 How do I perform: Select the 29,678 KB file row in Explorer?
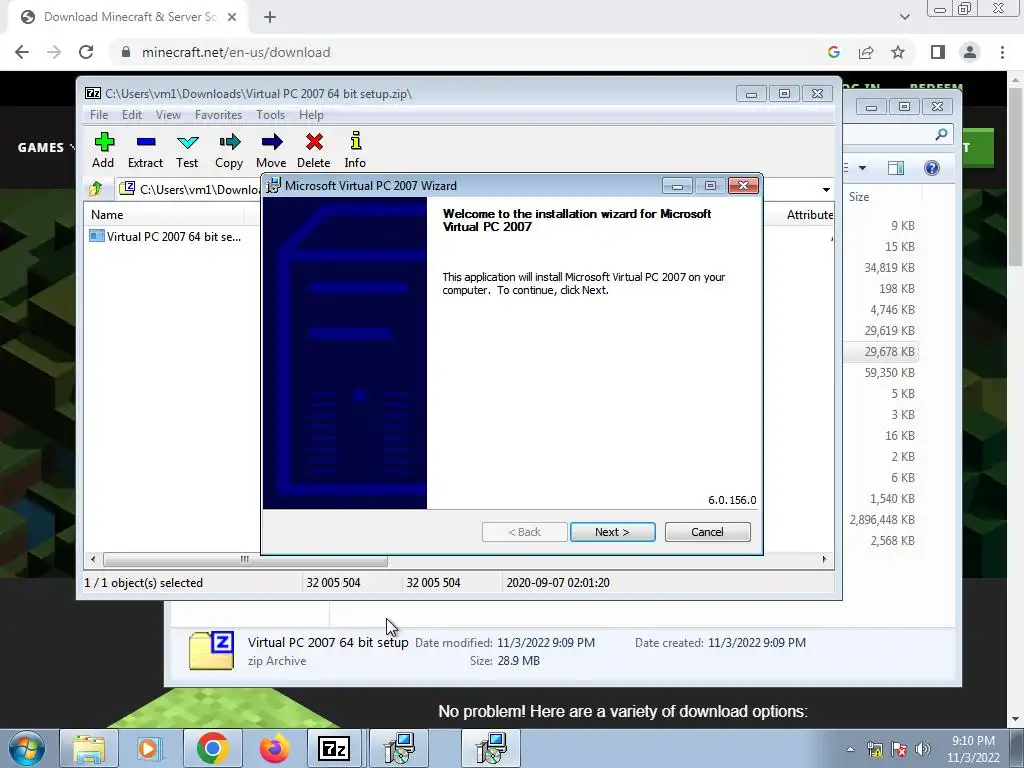(882, 351)
